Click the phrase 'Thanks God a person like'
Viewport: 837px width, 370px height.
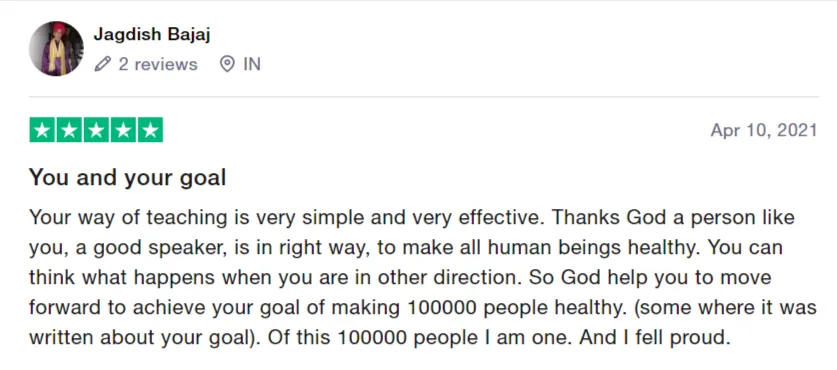(x=673, y=218)
